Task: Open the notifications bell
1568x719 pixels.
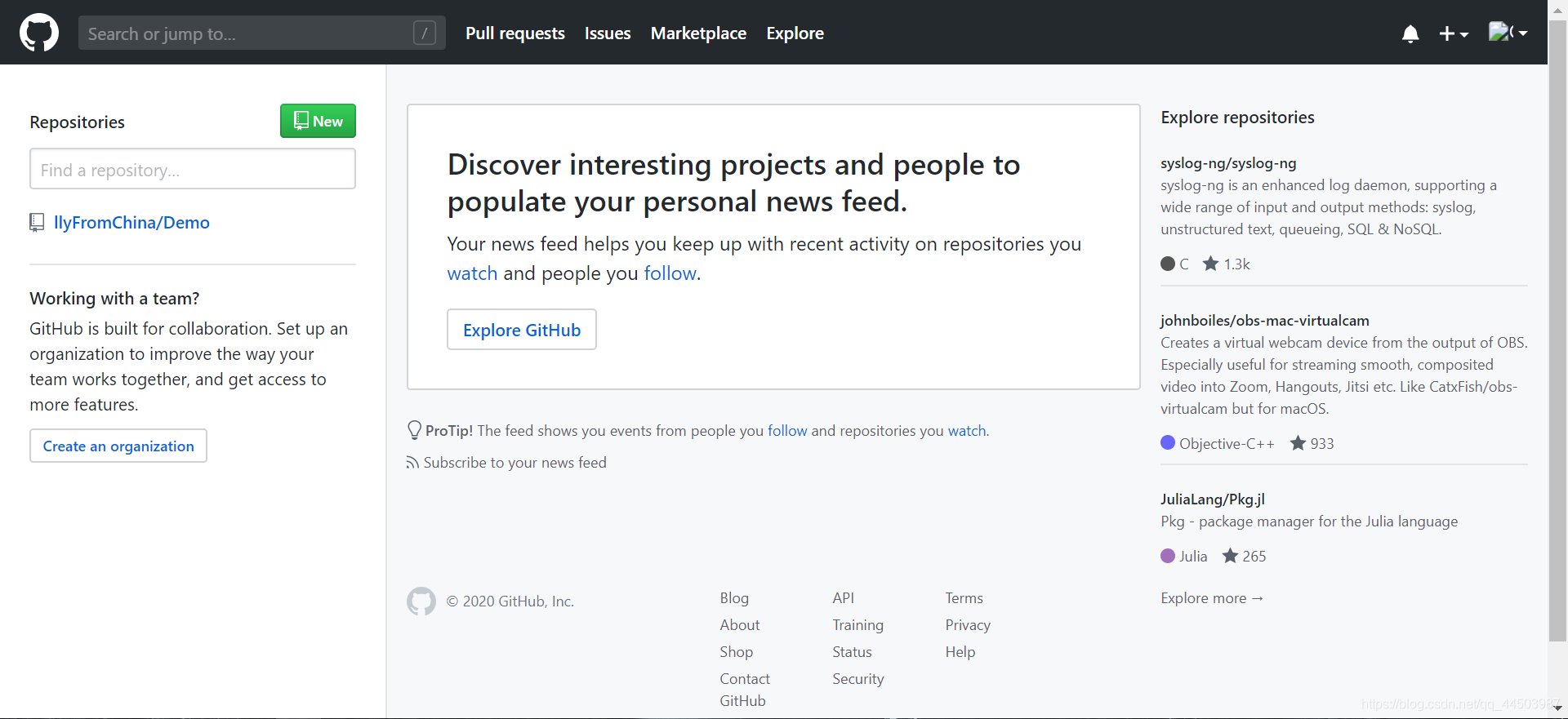Action: tap(1410, 33)
